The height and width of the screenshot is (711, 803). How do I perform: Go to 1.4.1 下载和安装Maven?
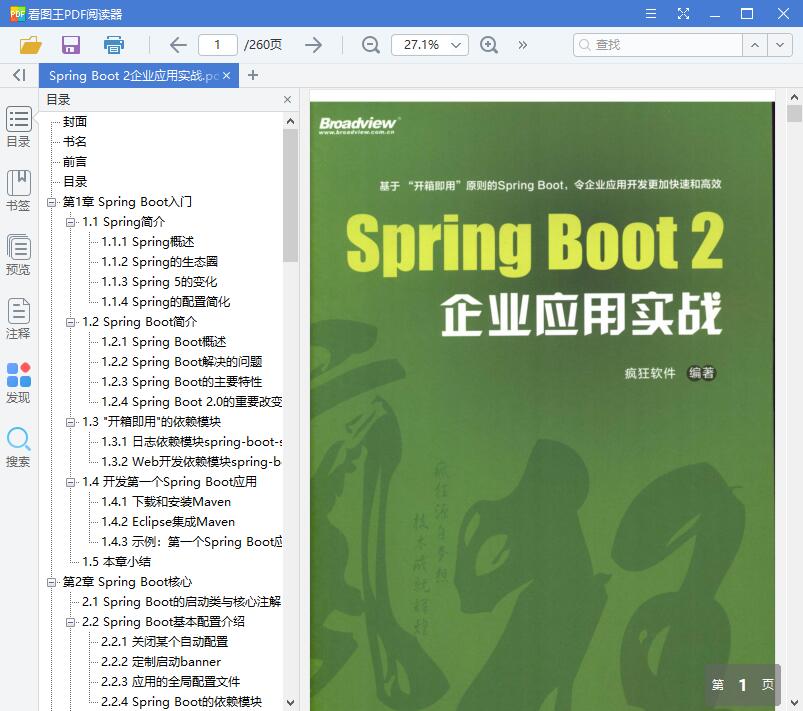click(x=166, y=501)
